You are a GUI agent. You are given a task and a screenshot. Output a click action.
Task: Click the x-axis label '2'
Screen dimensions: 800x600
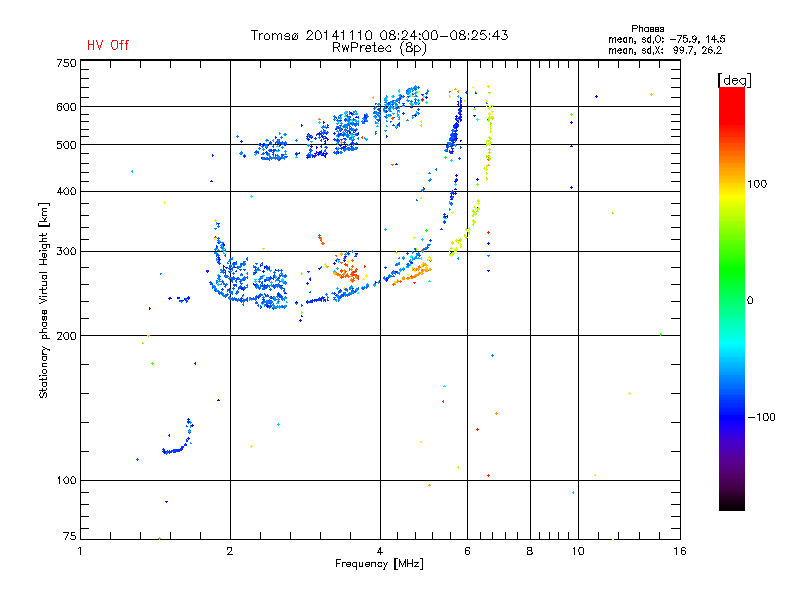point(230,551)
